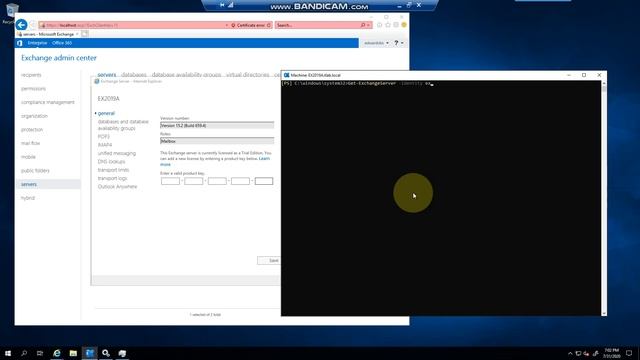Click the third product key box
640x360 pixels.
click(x=217, y=181)
